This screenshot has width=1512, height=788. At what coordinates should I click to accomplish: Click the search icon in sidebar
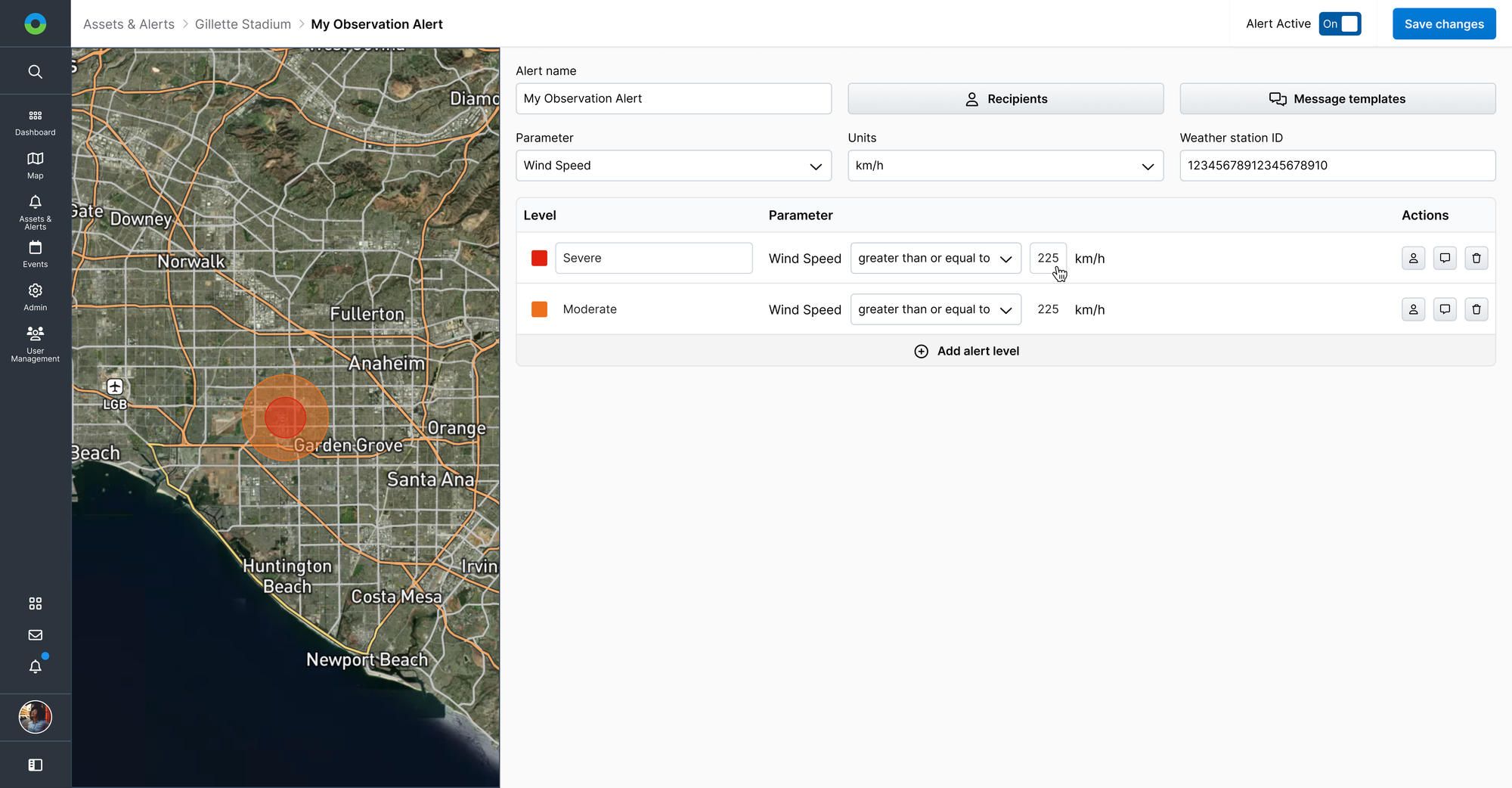[x=36, y=72]
